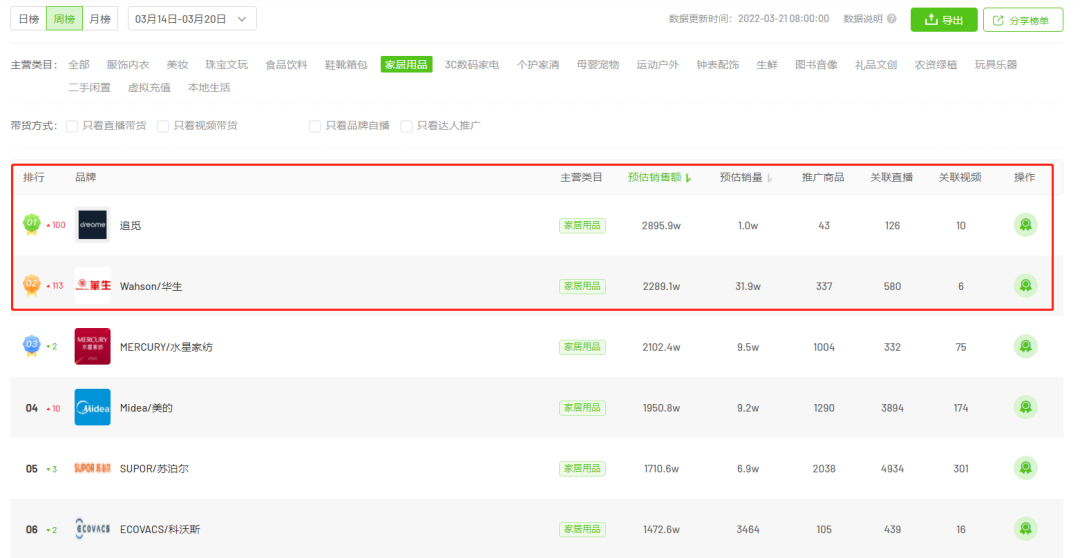
Task: Filter by 个护家清 category
Action: click(538, 65)
